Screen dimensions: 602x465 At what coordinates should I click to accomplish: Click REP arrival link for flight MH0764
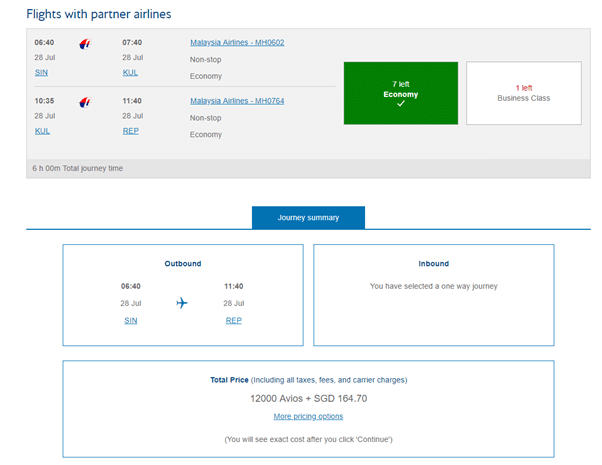coord(131,131)
